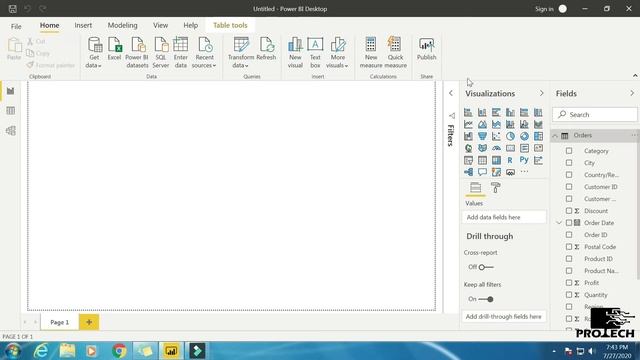Select the KPI visual
Screen dimensions: 640x360
click(538, 148)
